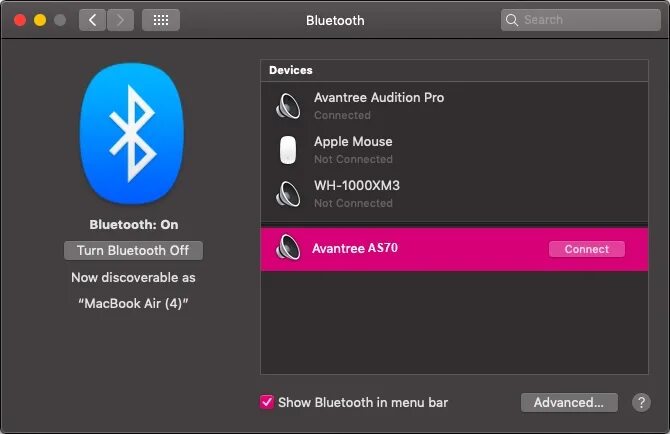Click the Apple Mouse device icon

(x=288, y=150)
